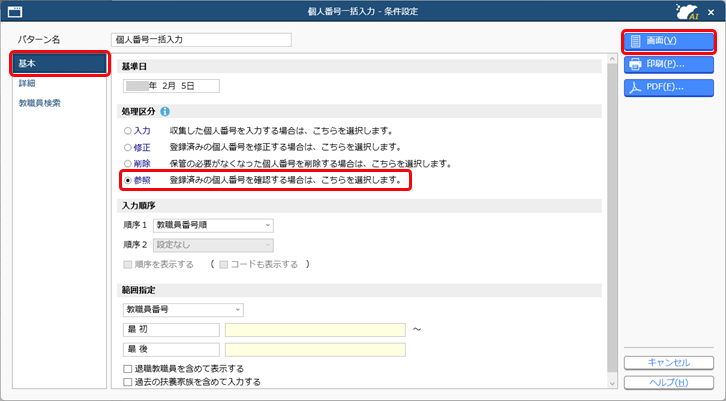Click the 最 初 label box
Viewport: 726px width, 401px height.
[171, 330]
